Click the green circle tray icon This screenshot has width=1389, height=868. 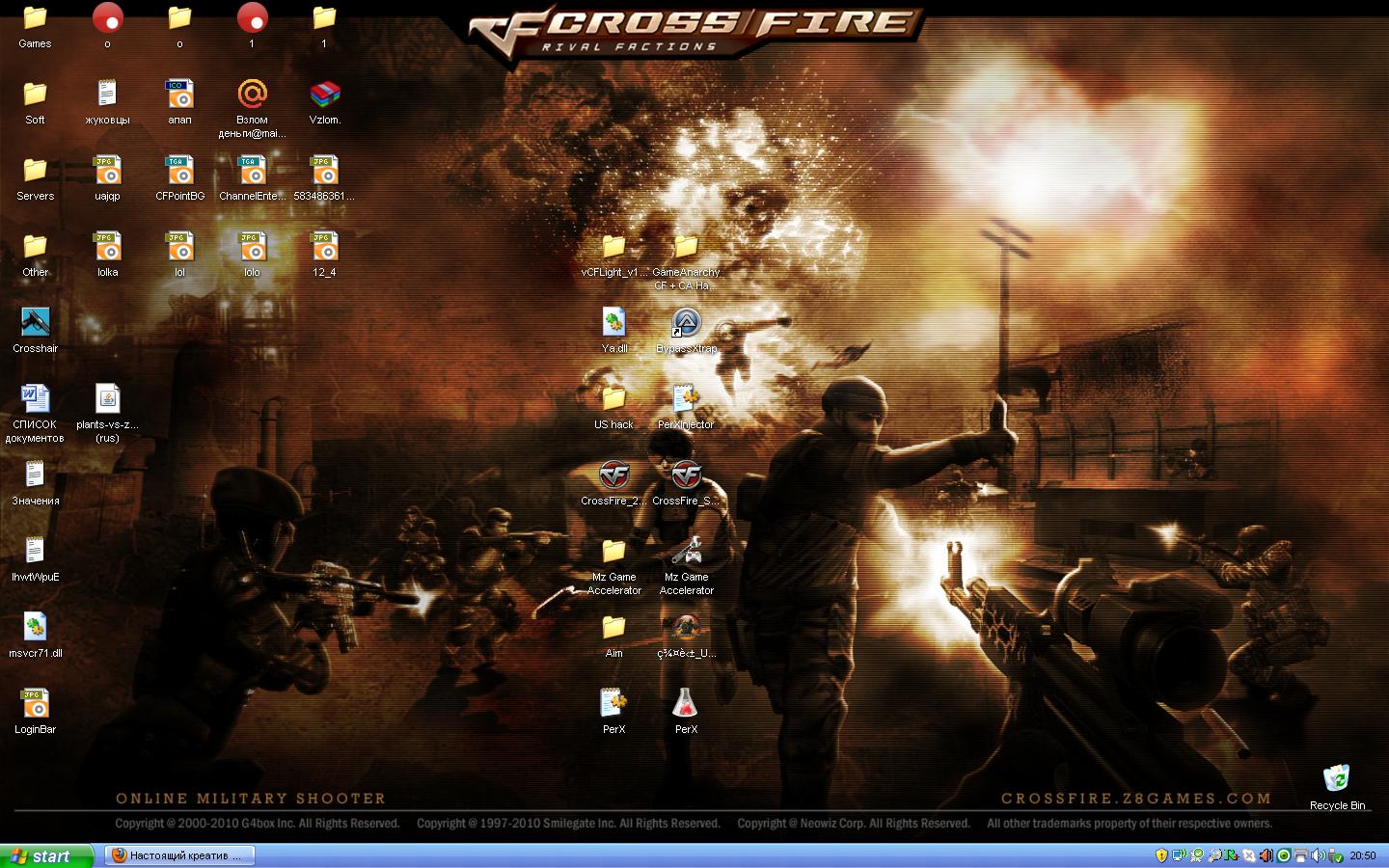click(x=1284, y=855)
